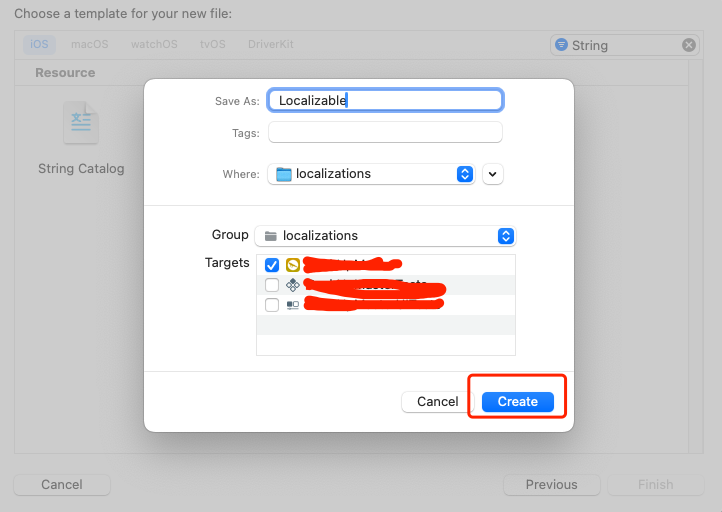The height and width of the screenshot is (512, 722).
Task: Click the unit test target icon
Action: [293, 285]
